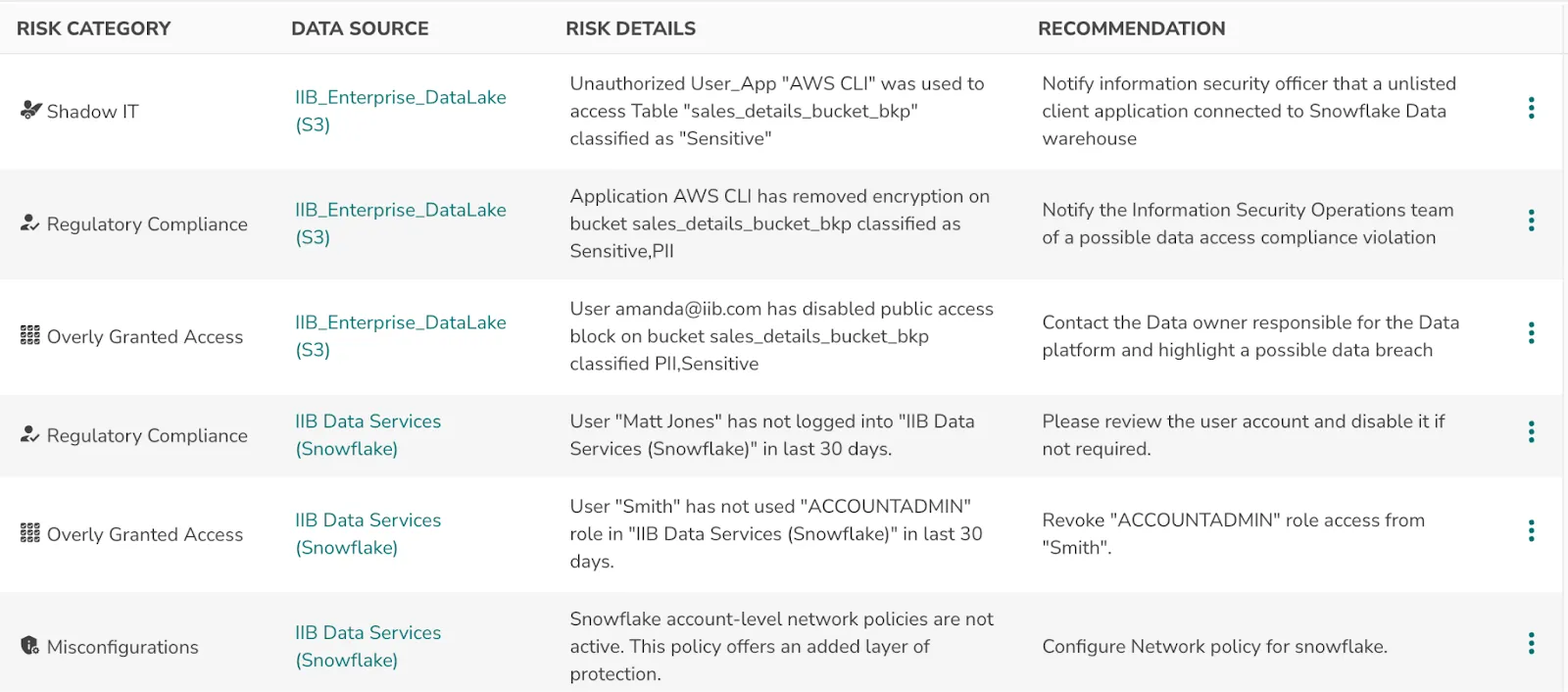The width and height of the screenshot is (1568, 692).
Task: Open the IIB_Enterprise_DataLake link in the amanda@iib.com row
Action: (400, 322)
